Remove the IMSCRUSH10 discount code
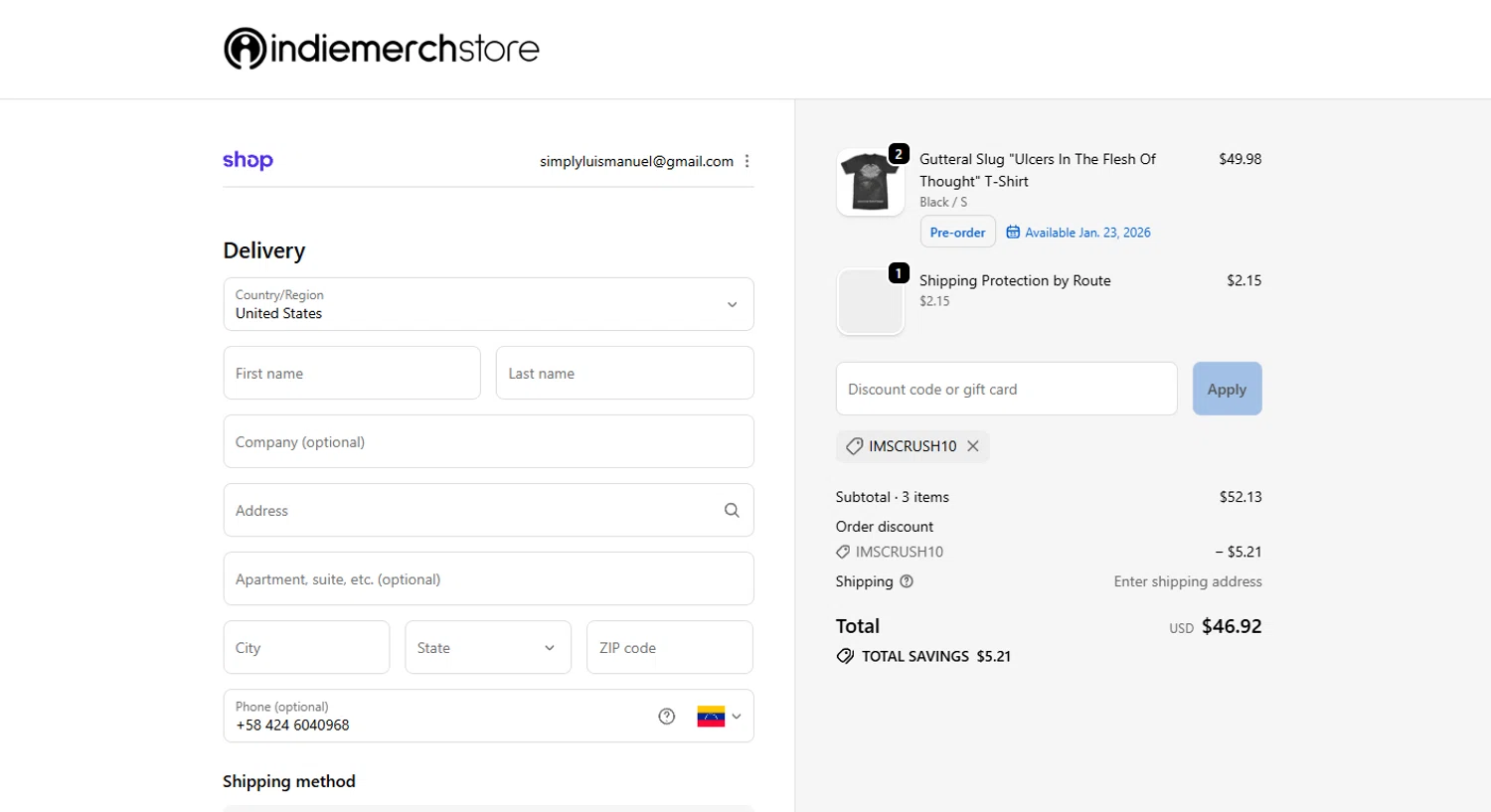Image resolution: width=1491 pixels, height=812 pixels. (x=973, y=446)
